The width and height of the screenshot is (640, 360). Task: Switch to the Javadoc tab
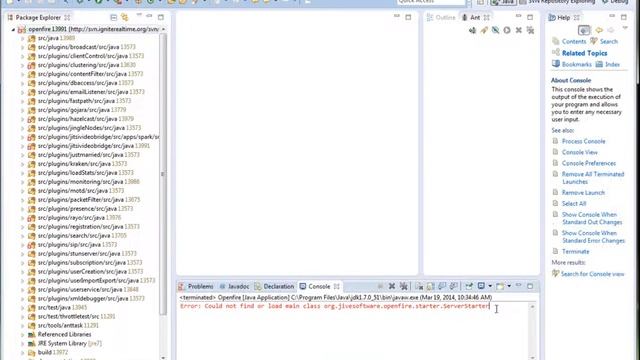(234, 286)
